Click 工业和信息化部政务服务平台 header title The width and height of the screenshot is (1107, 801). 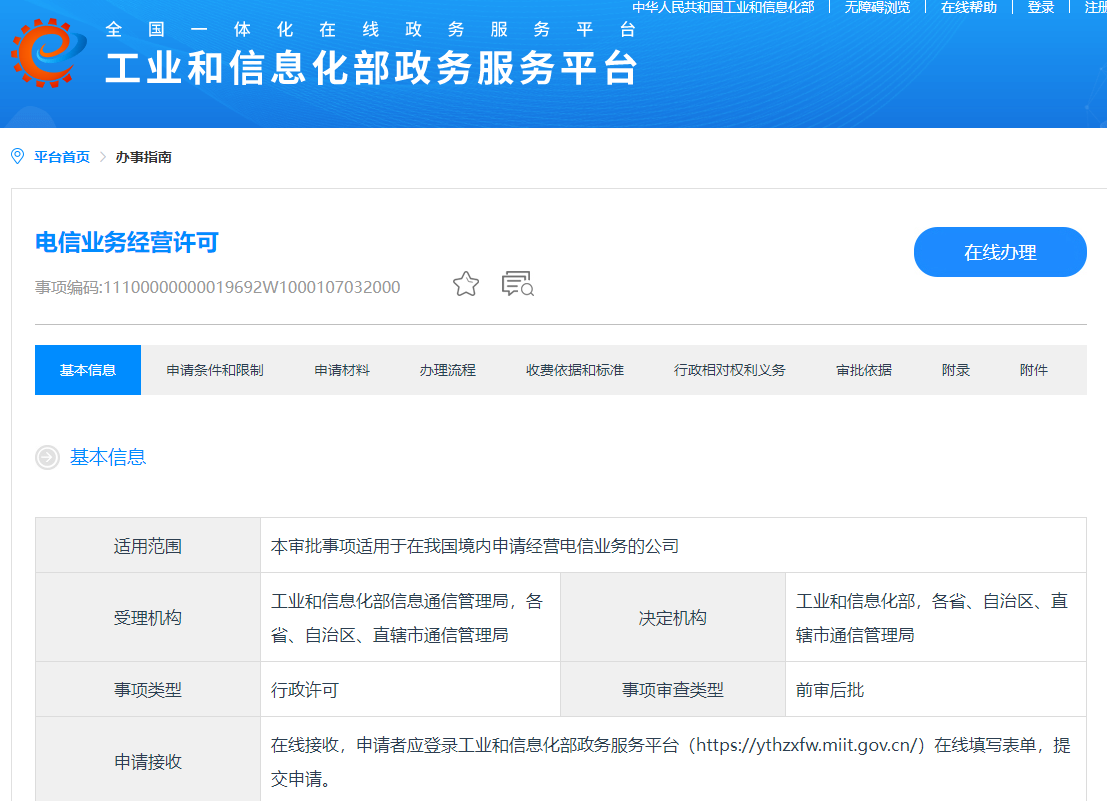pos(371,68)
